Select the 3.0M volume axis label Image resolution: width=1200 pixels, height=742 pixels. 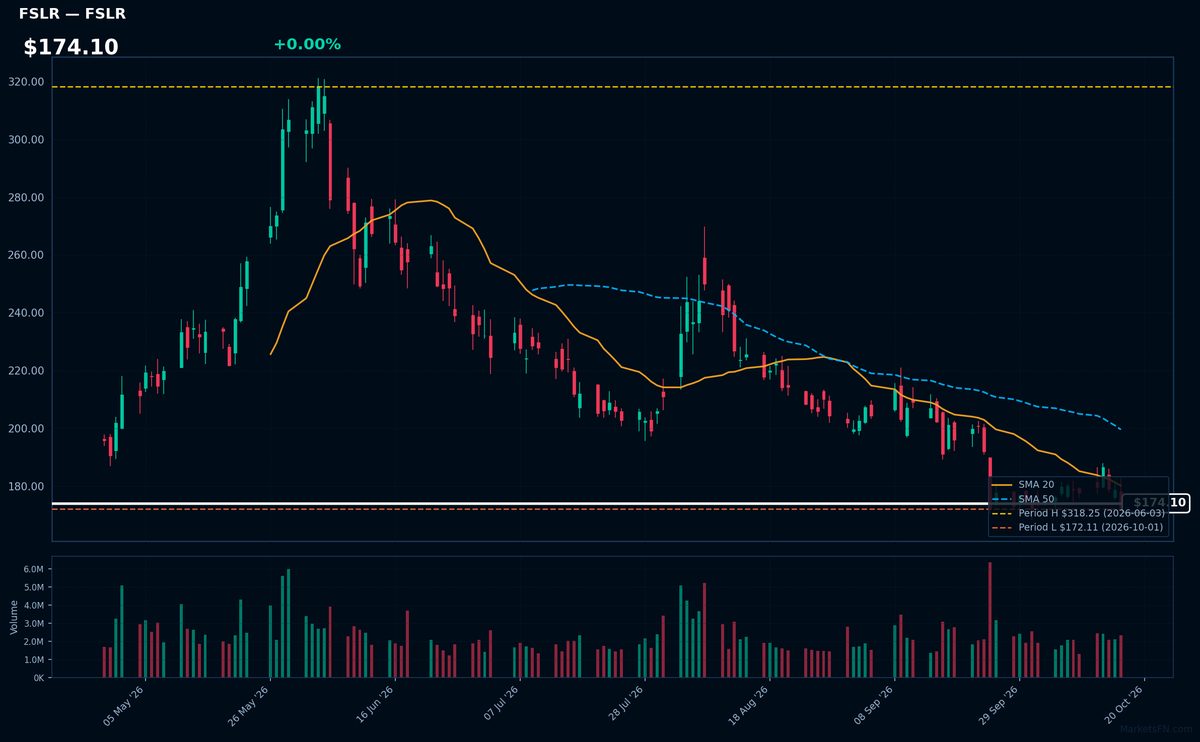33,623
